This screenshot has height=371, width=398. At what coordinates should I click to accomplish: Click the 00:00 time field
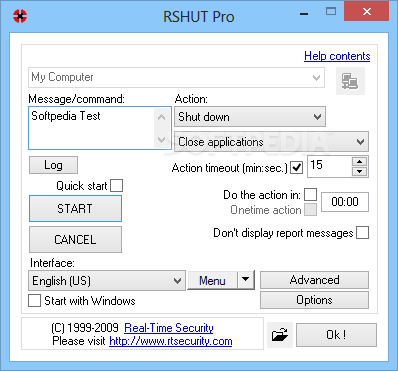pyautogui.click(x=345, y=202)
